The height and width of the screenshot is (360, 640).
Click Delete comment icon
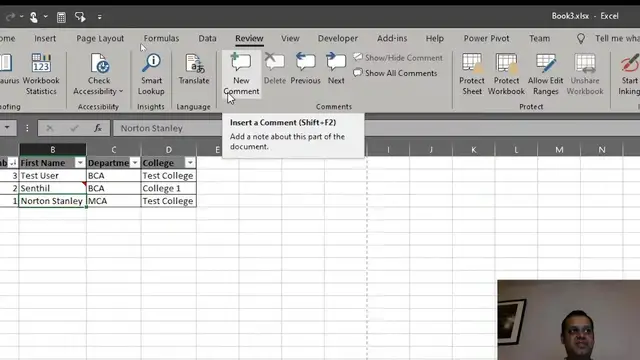pyautogui.click(x=275, y=62)
